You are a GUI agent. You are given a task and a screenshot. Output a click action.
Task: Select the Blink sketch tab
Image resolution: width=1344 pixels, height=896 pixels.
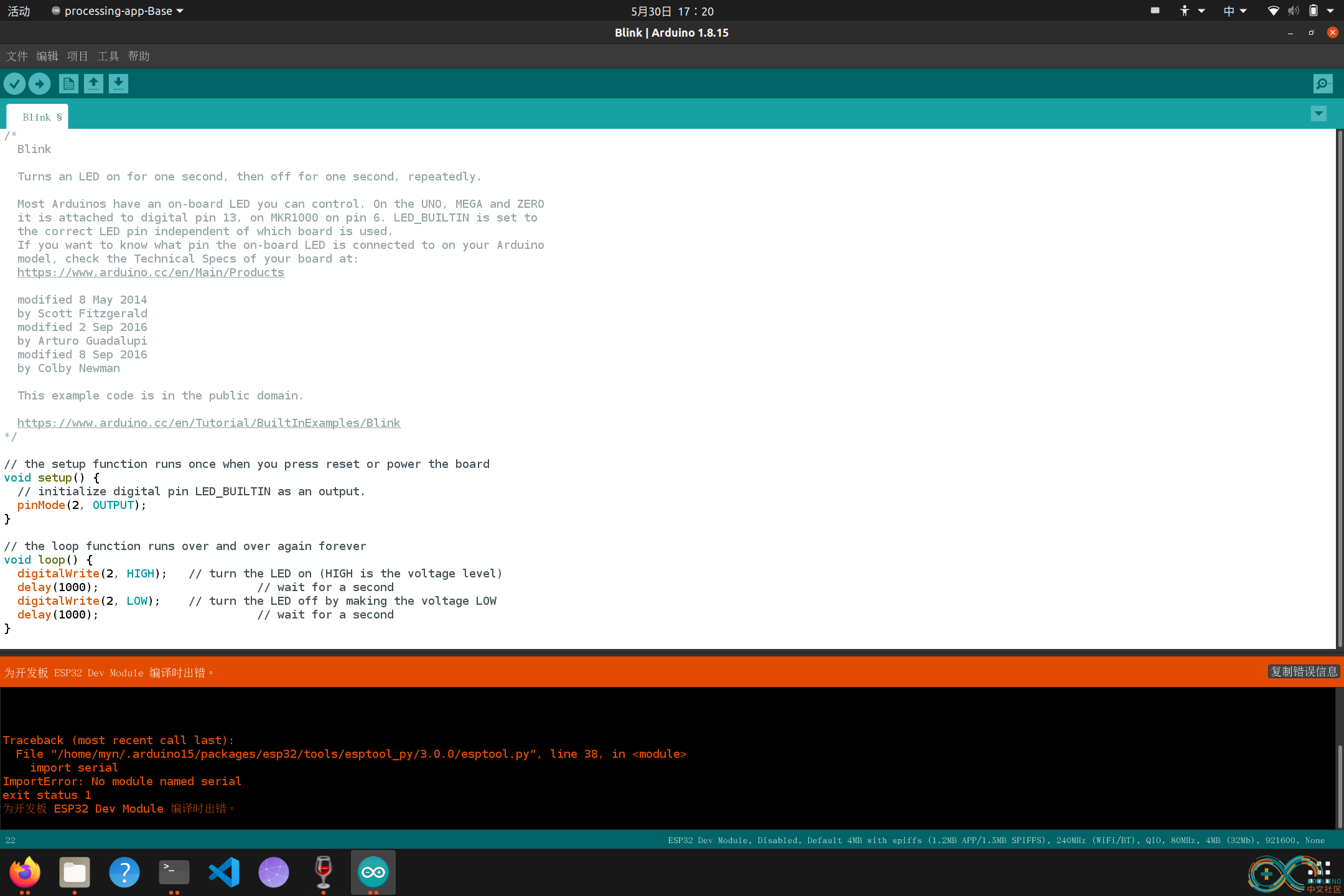tap(37, 117)
